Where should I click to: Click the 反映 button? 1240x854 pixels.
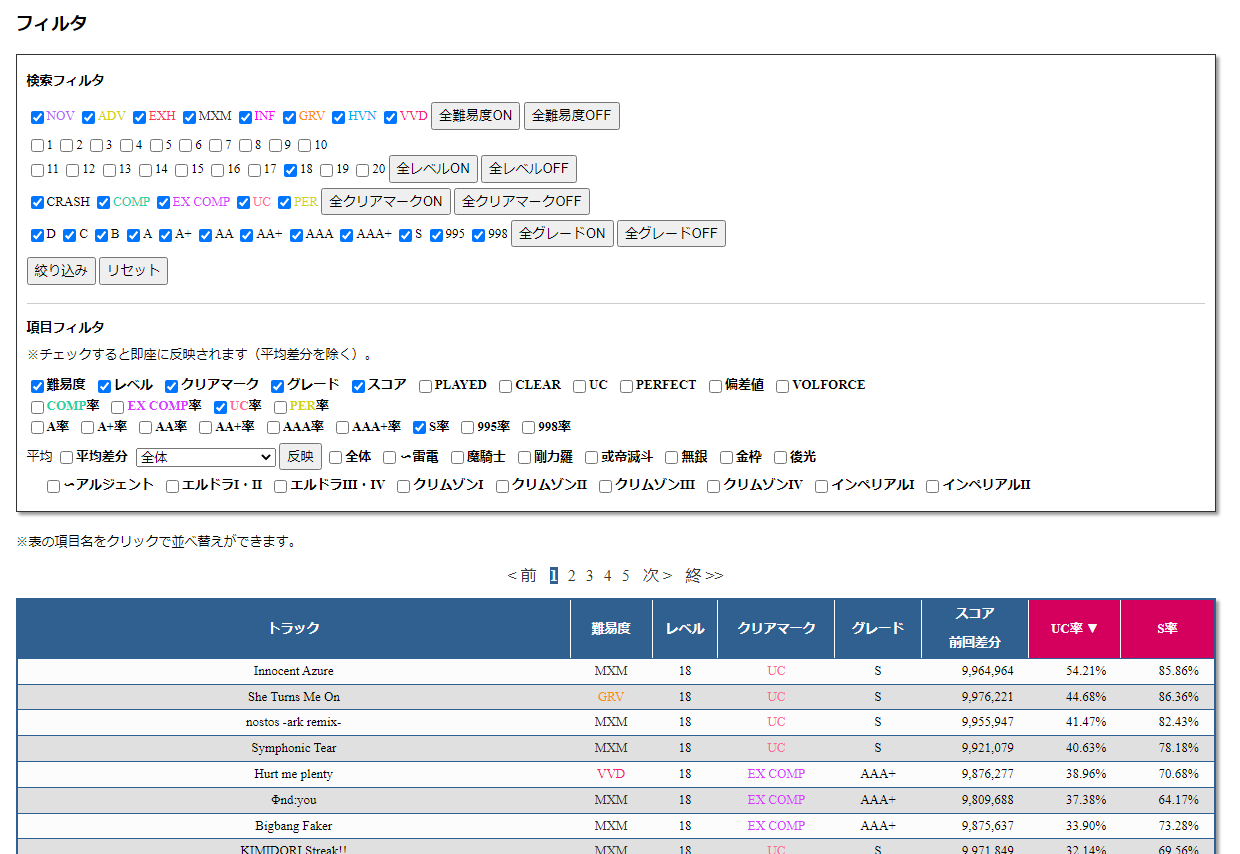pos(300,457)
